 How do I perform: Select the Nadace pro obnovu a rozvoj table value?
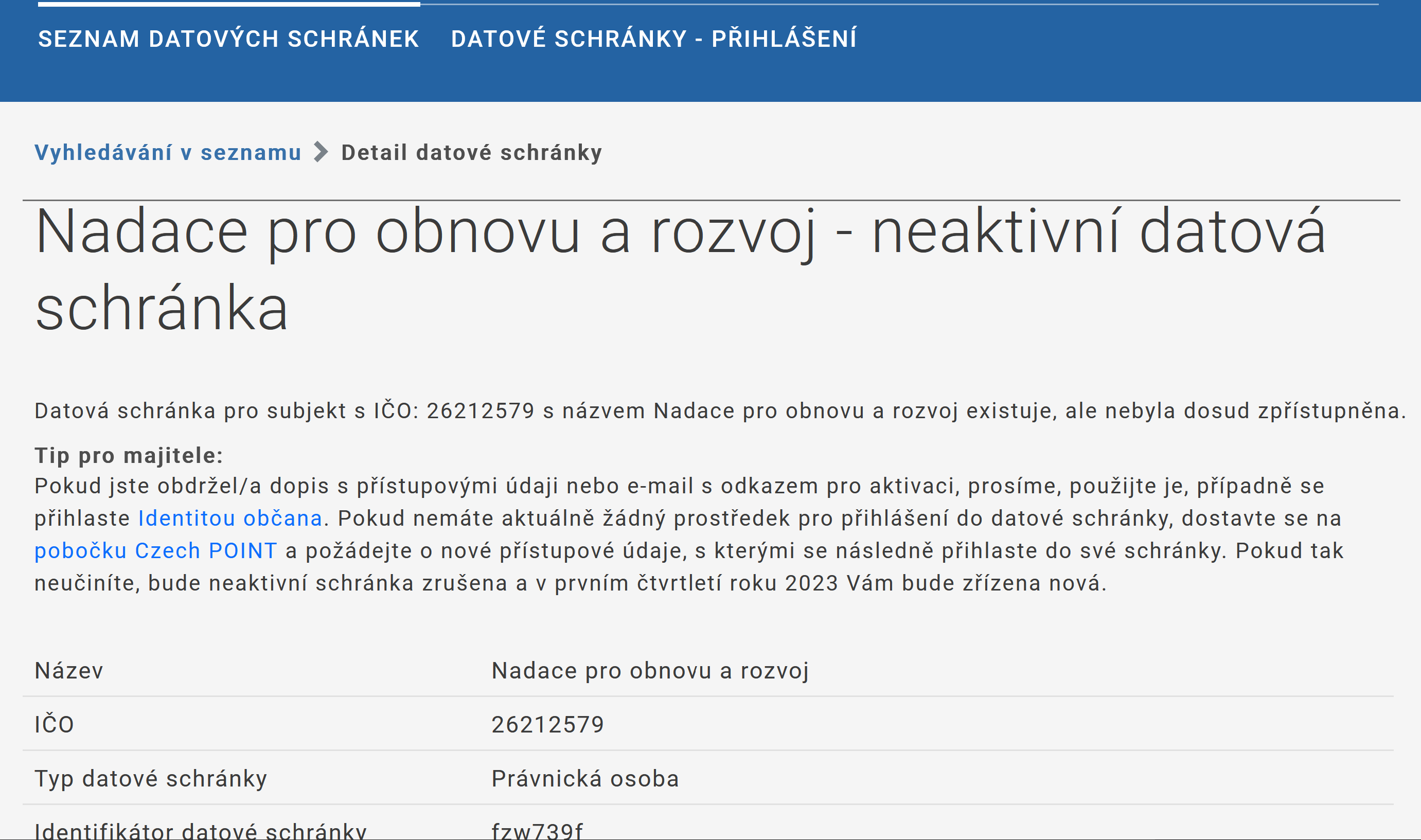click(x=650, y=670)
